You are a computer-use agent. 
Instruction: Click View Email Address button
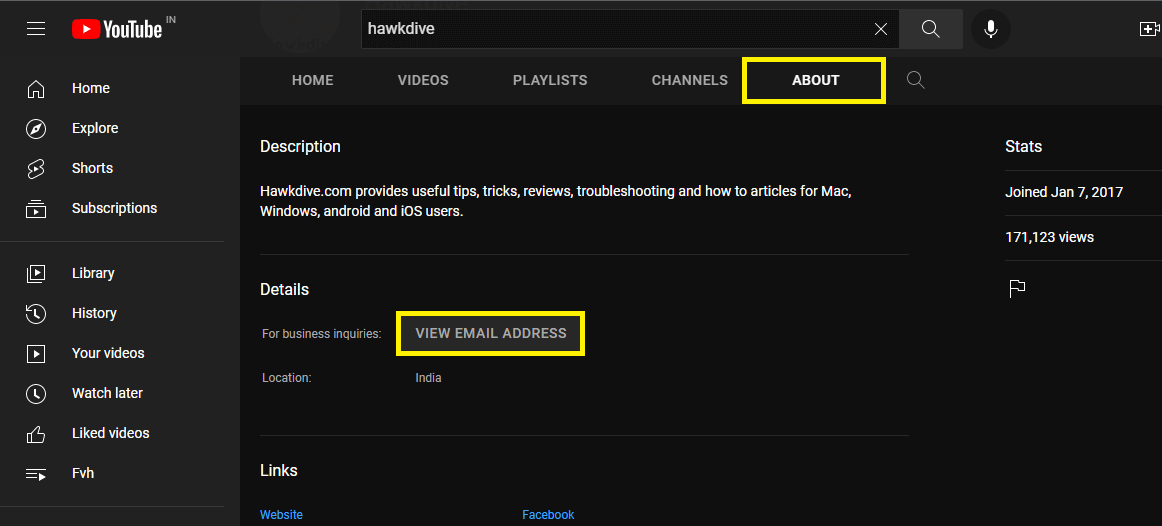491,333
